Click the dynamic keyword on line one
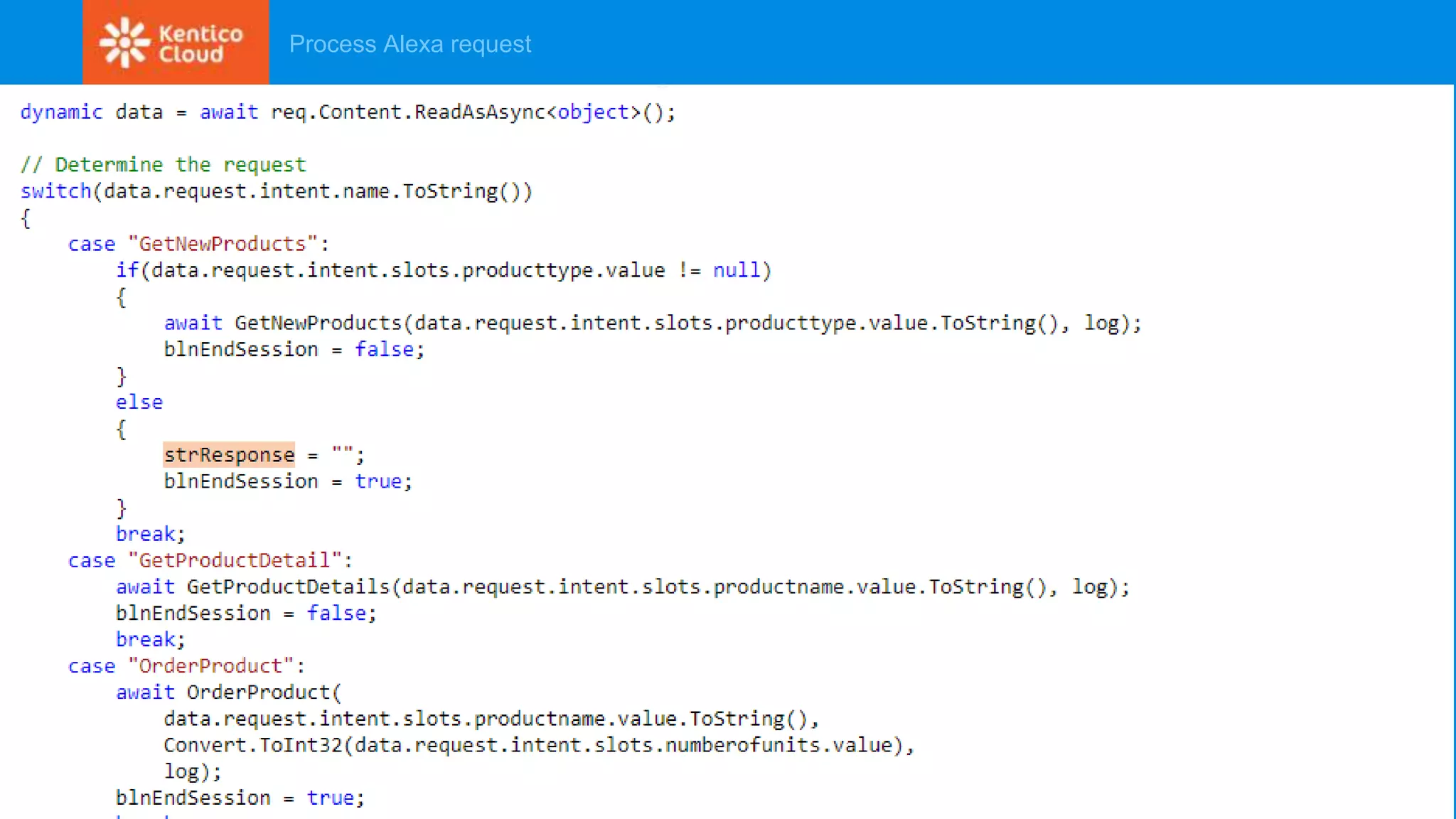The height and width of the screenshot is (819, 1456). coord(62,112)
